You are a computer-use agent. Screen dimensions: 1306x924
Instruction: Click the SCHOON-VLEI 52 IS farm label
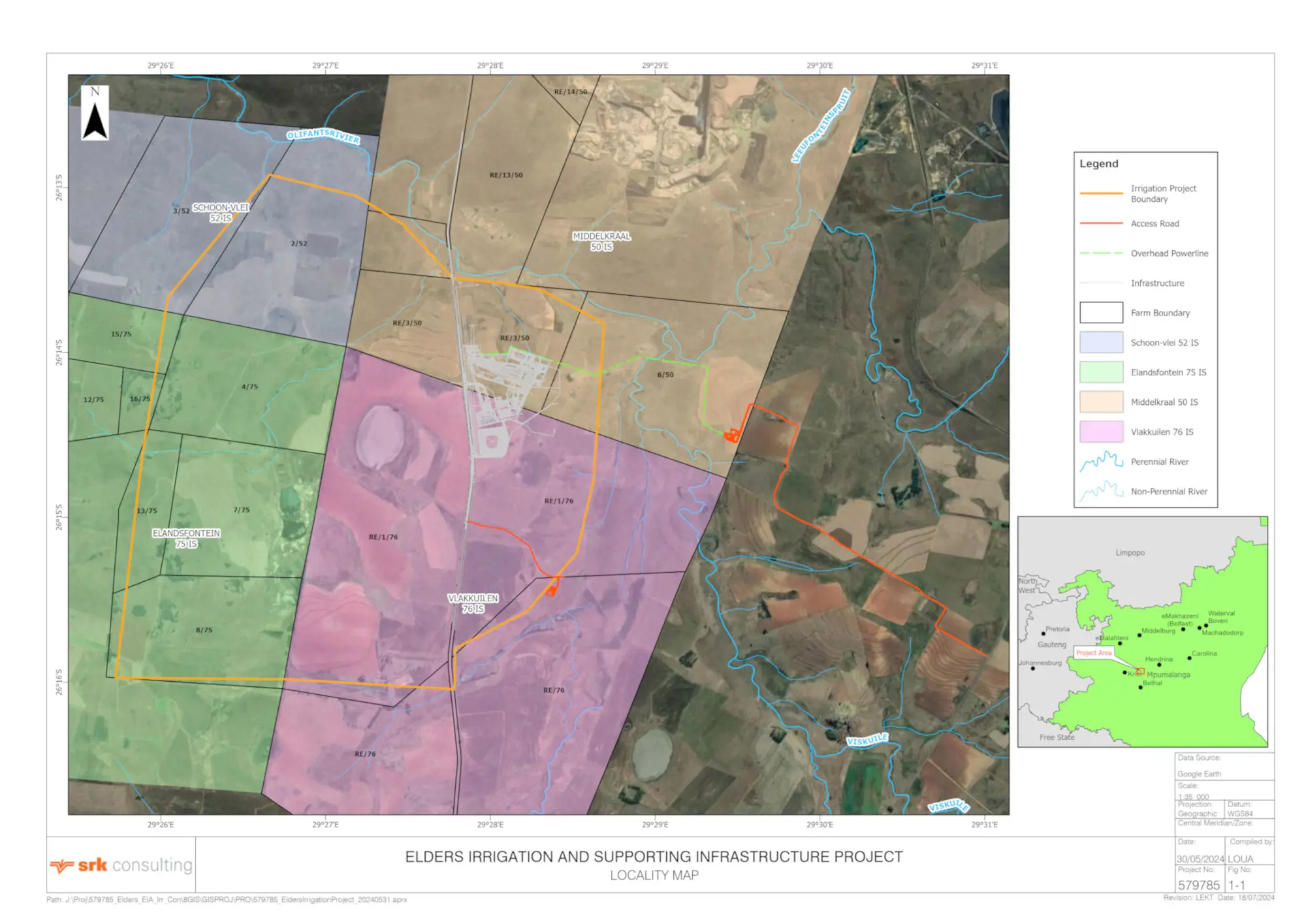point(221,213)
